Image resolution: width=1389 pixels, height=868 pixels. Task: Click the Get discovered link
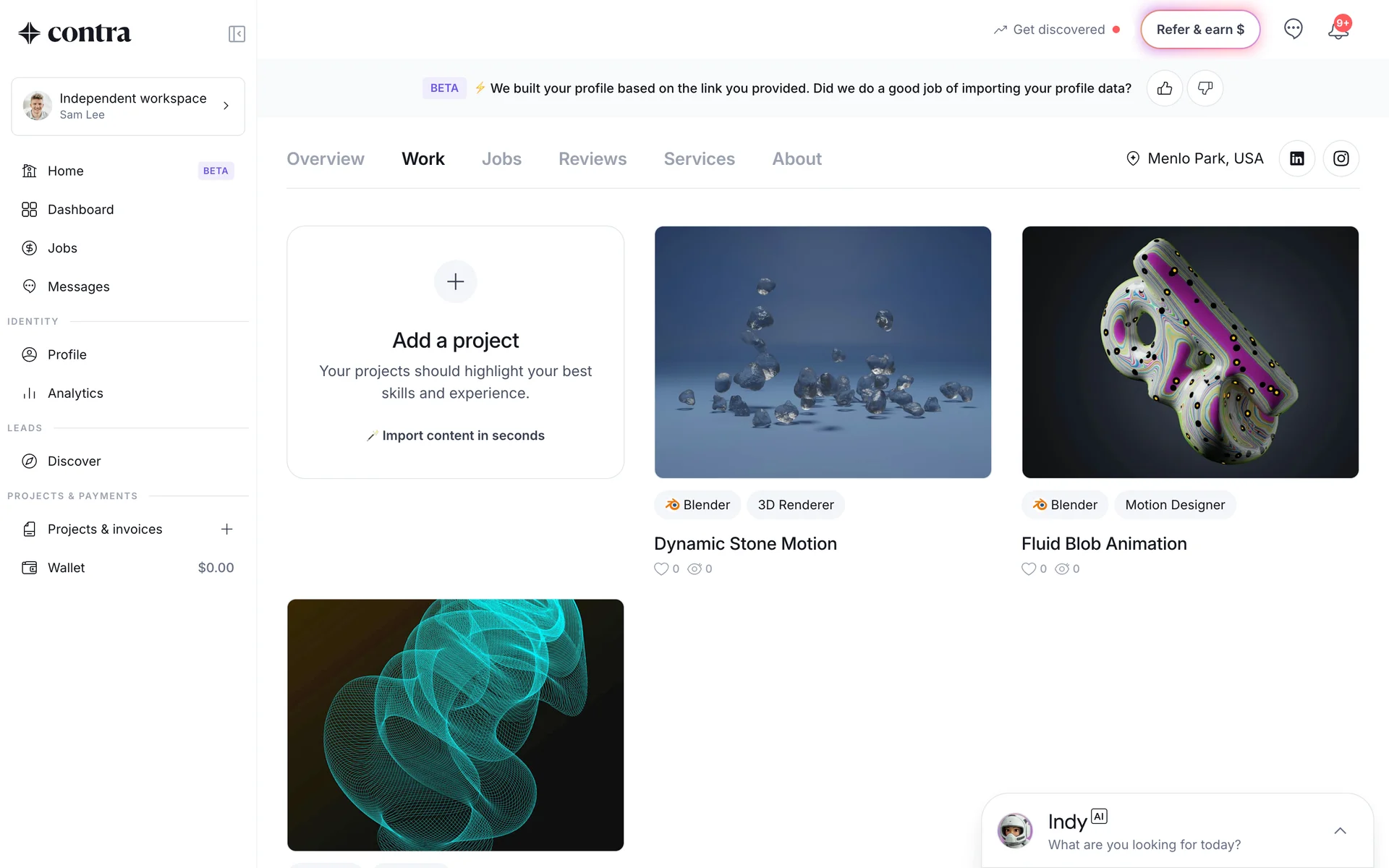[1058, 30]
